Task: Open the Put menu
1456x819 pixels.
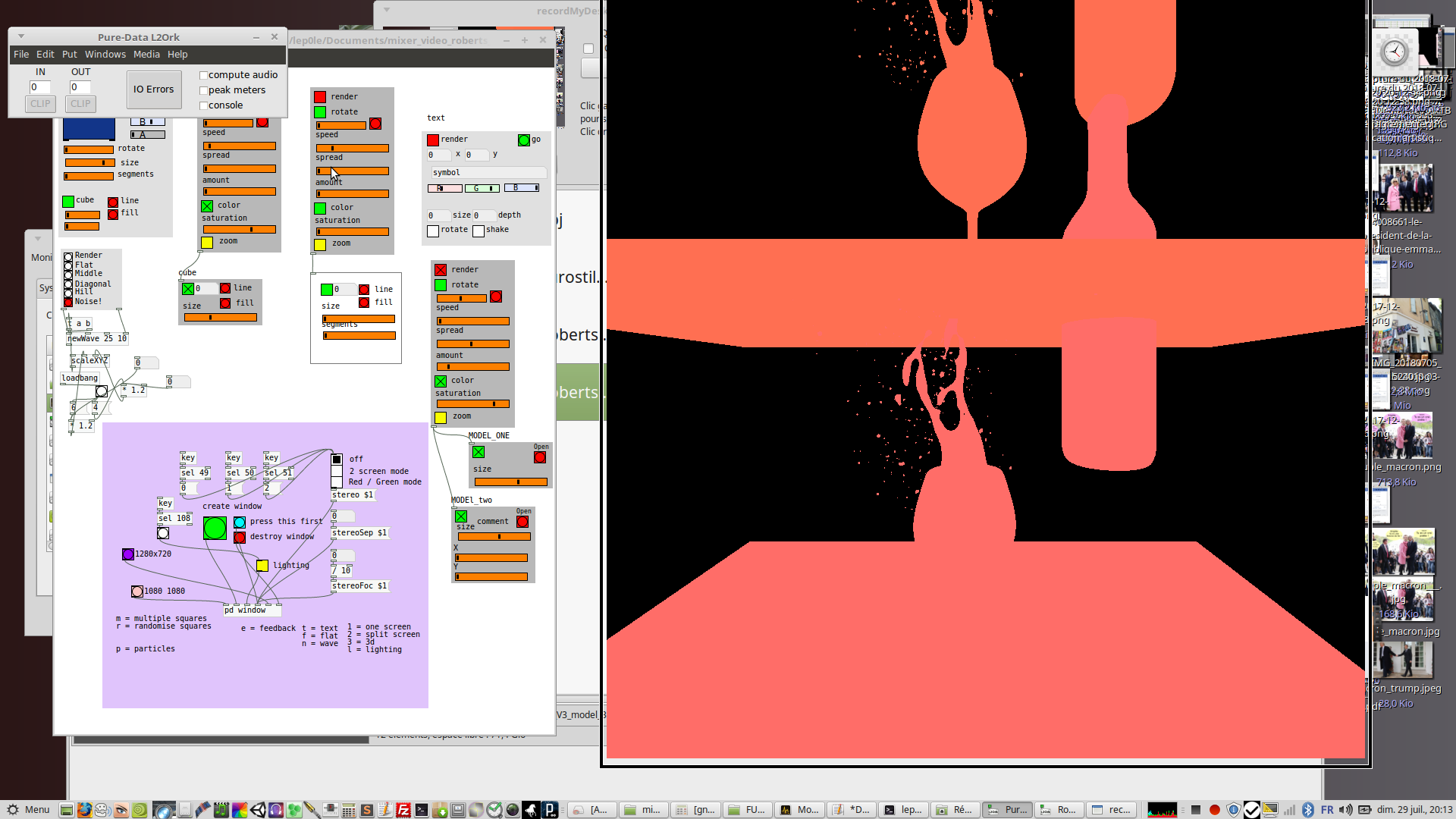Action: tap(69, 55)
